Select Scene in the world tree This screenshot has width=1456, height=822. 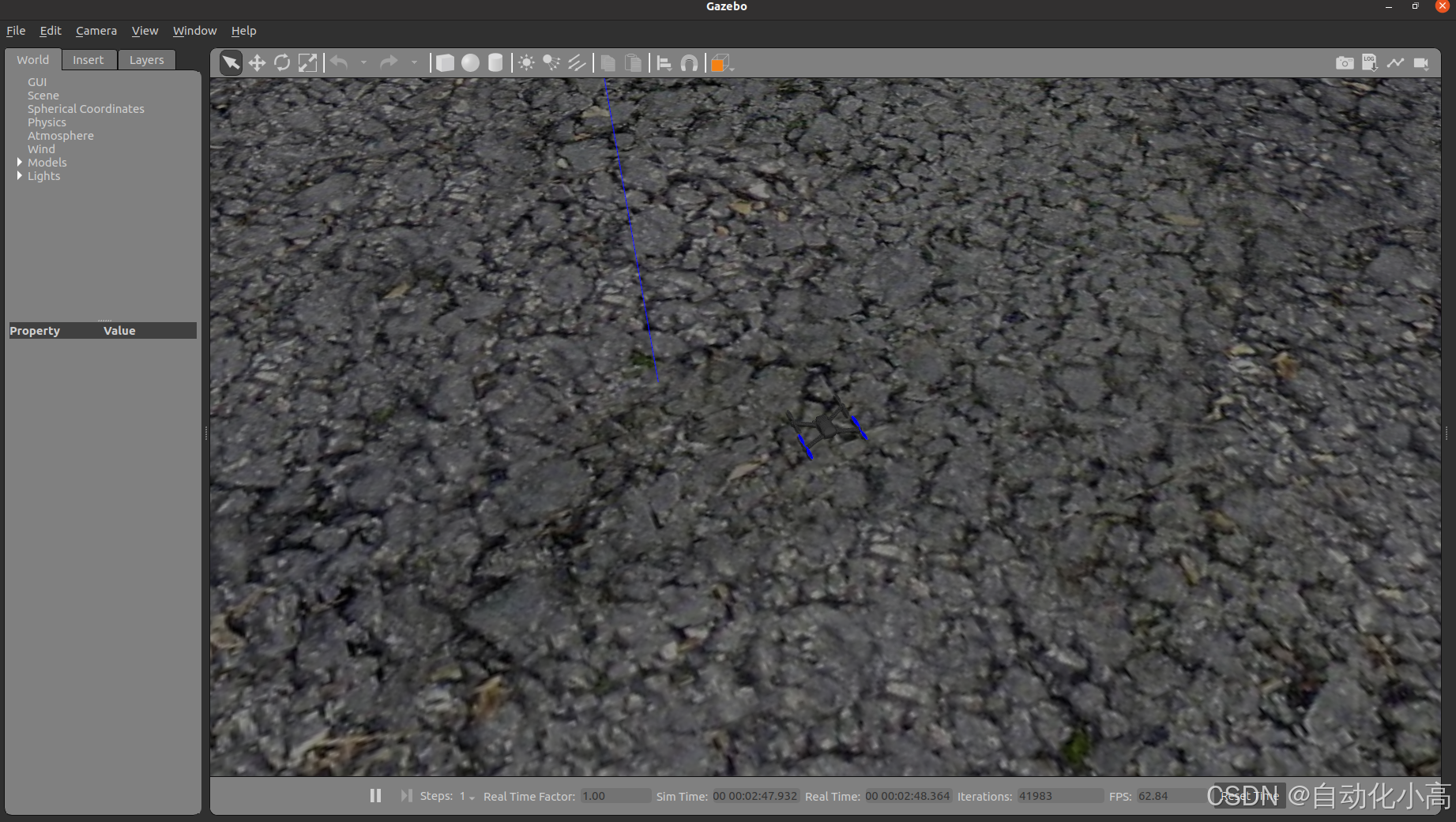click(43, 96)
